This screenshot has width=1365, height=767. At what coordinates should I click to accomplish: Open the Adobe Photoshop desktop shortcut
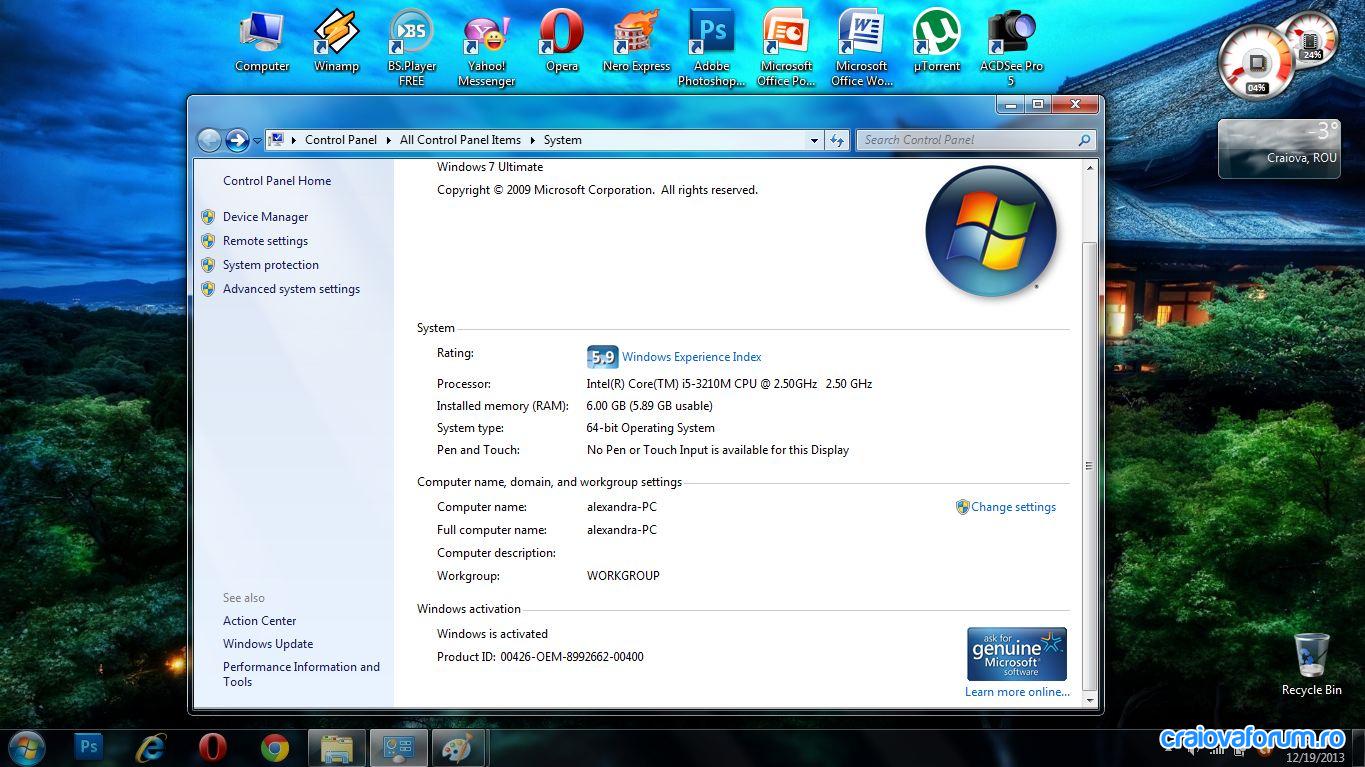tap(712, 48)
